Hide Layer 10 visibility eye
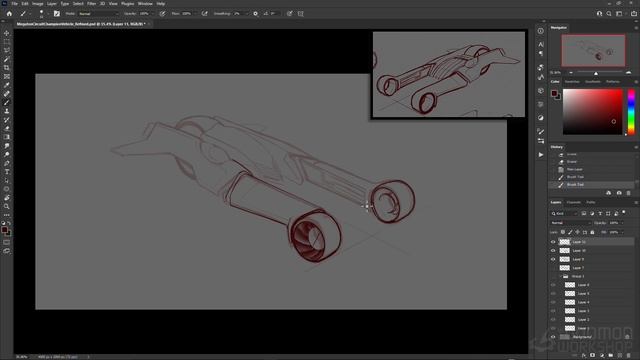The image size is (640, 360). click(x=553, y=251)
